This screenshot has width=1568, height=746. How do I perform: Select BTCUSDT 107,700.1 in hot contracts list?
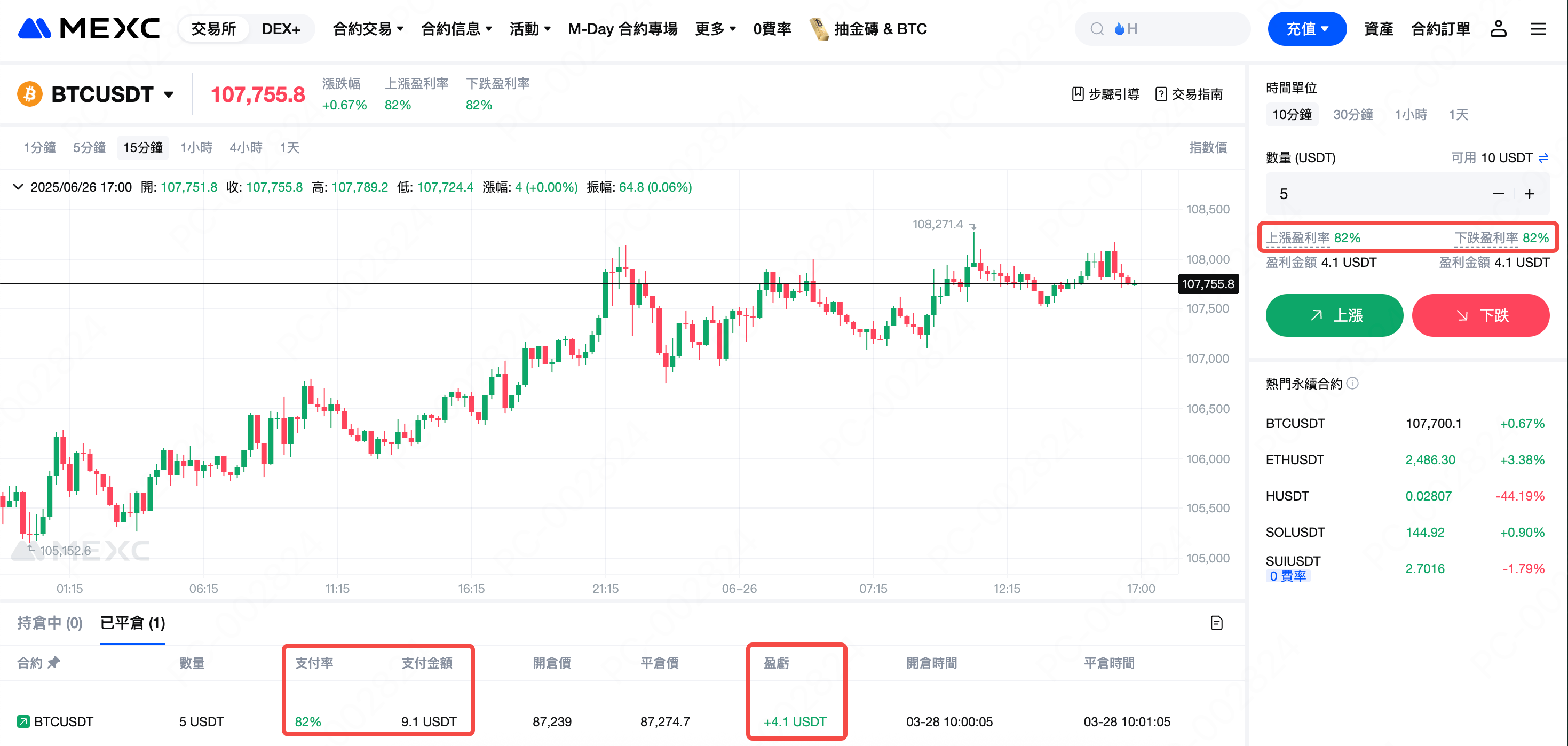1405,424
